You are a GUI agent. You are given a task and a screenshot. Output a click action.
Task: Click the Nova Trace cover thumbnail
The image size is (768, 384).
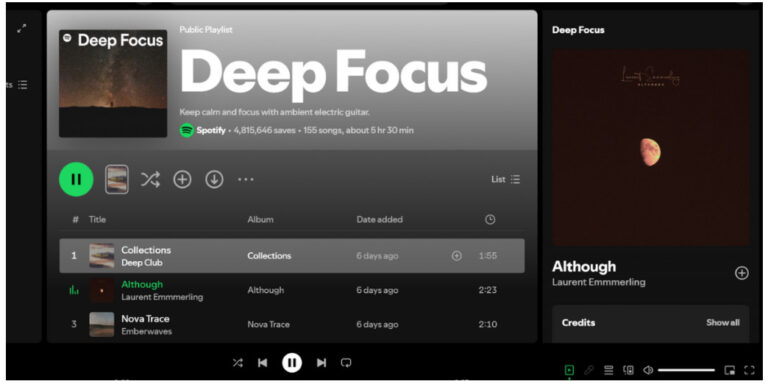102,324
